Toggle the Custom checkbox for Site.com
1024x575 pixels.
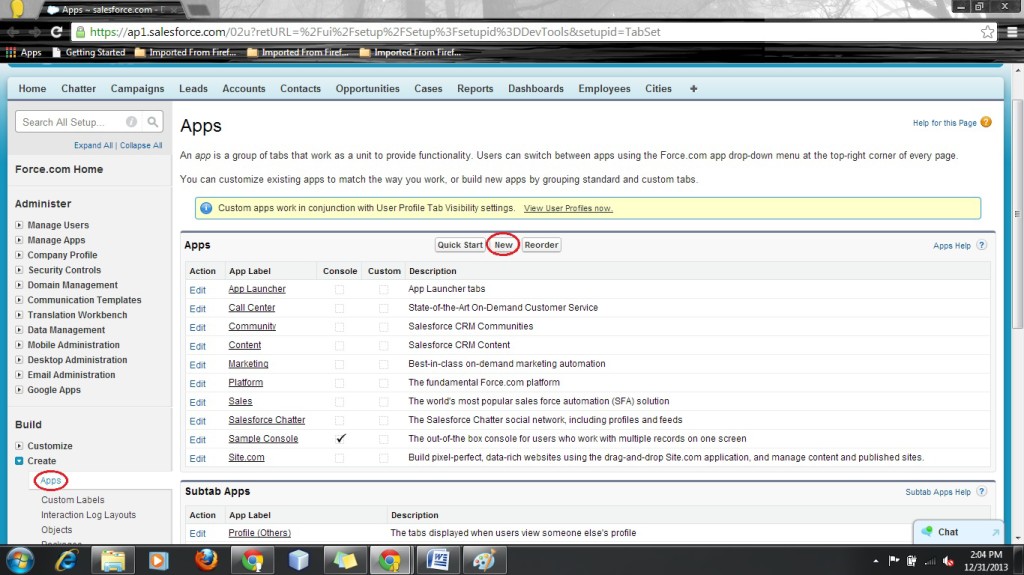[383, 458]
